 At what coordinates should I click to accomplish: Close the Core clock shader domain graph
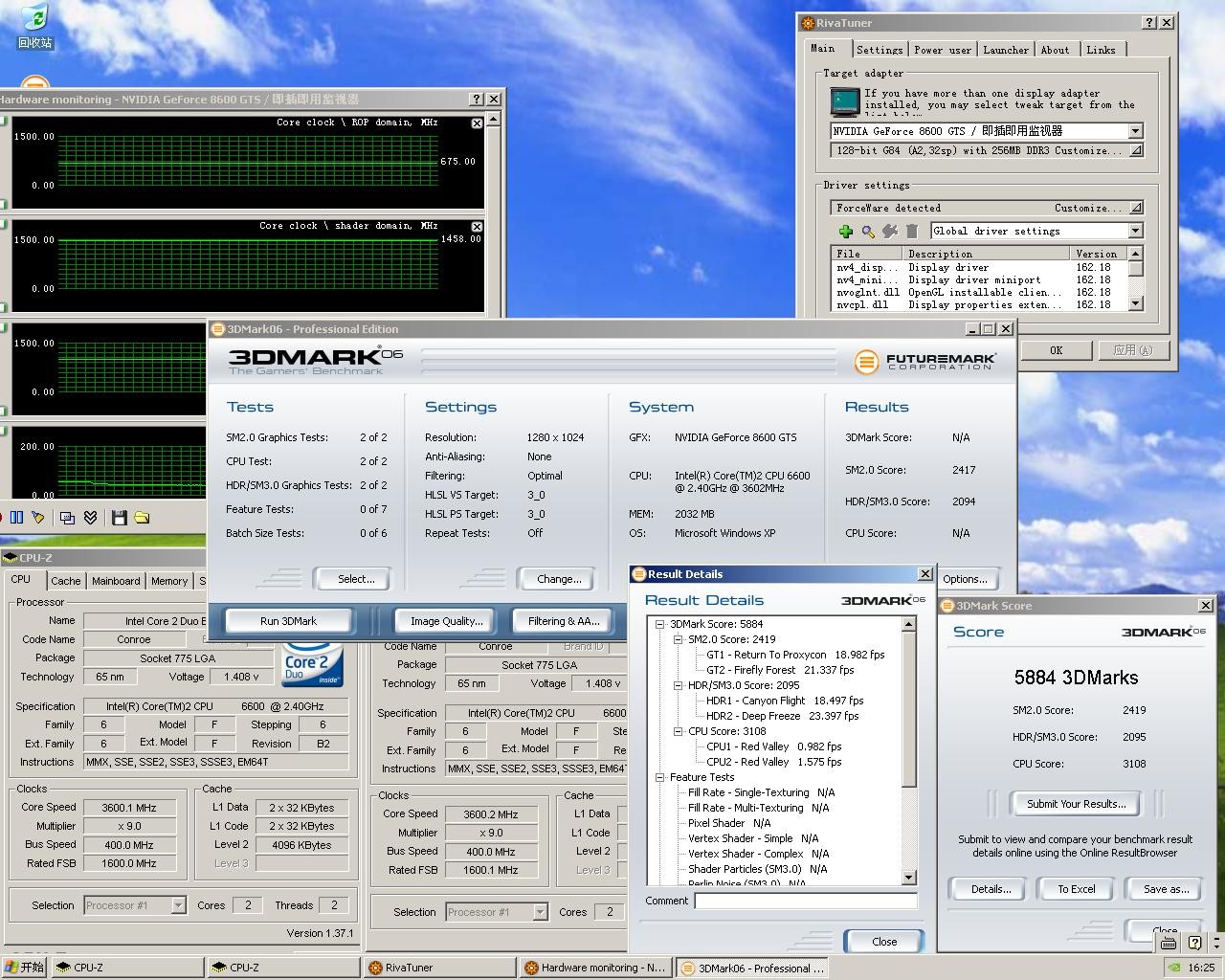[x=477, y=227]
